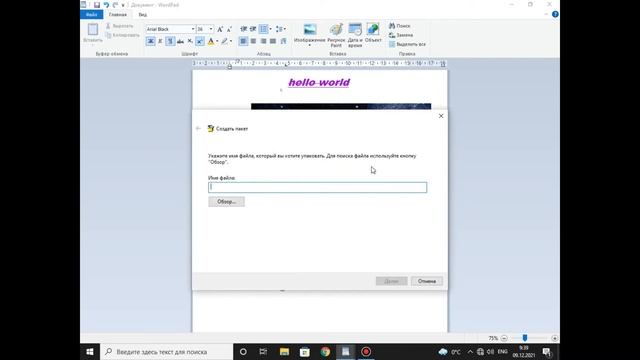Open the bullet list style dropdown arrow
640x360 pixels.
[271, 29]
